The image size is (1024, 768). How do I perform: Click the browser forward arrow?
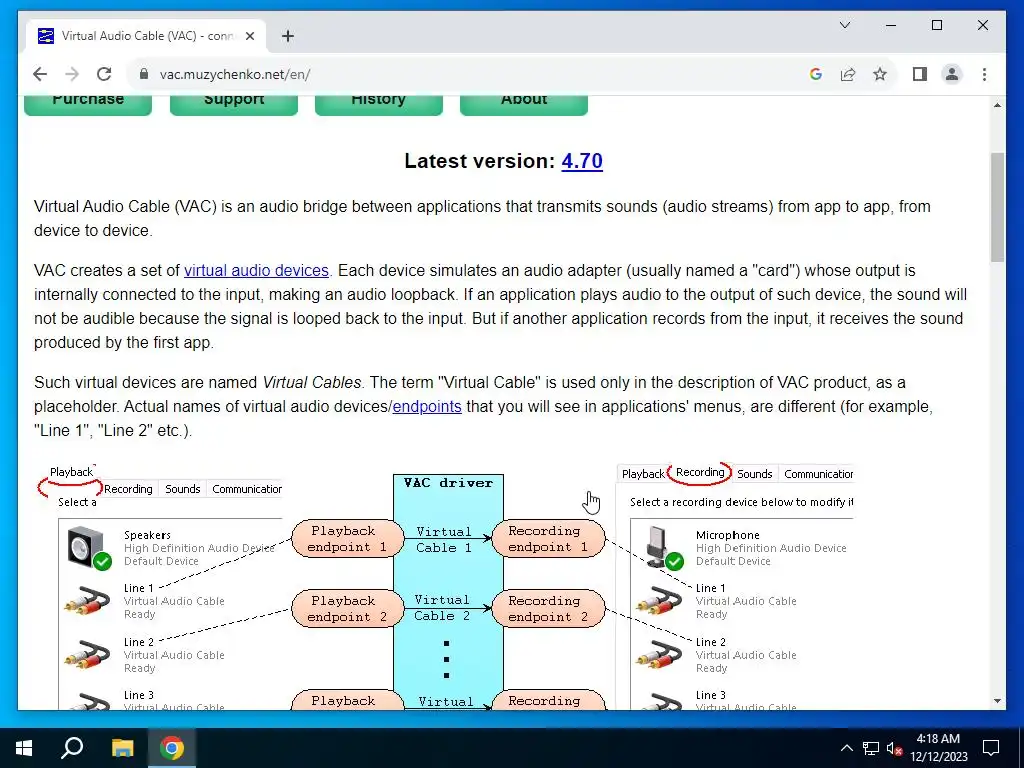point(72,74)
